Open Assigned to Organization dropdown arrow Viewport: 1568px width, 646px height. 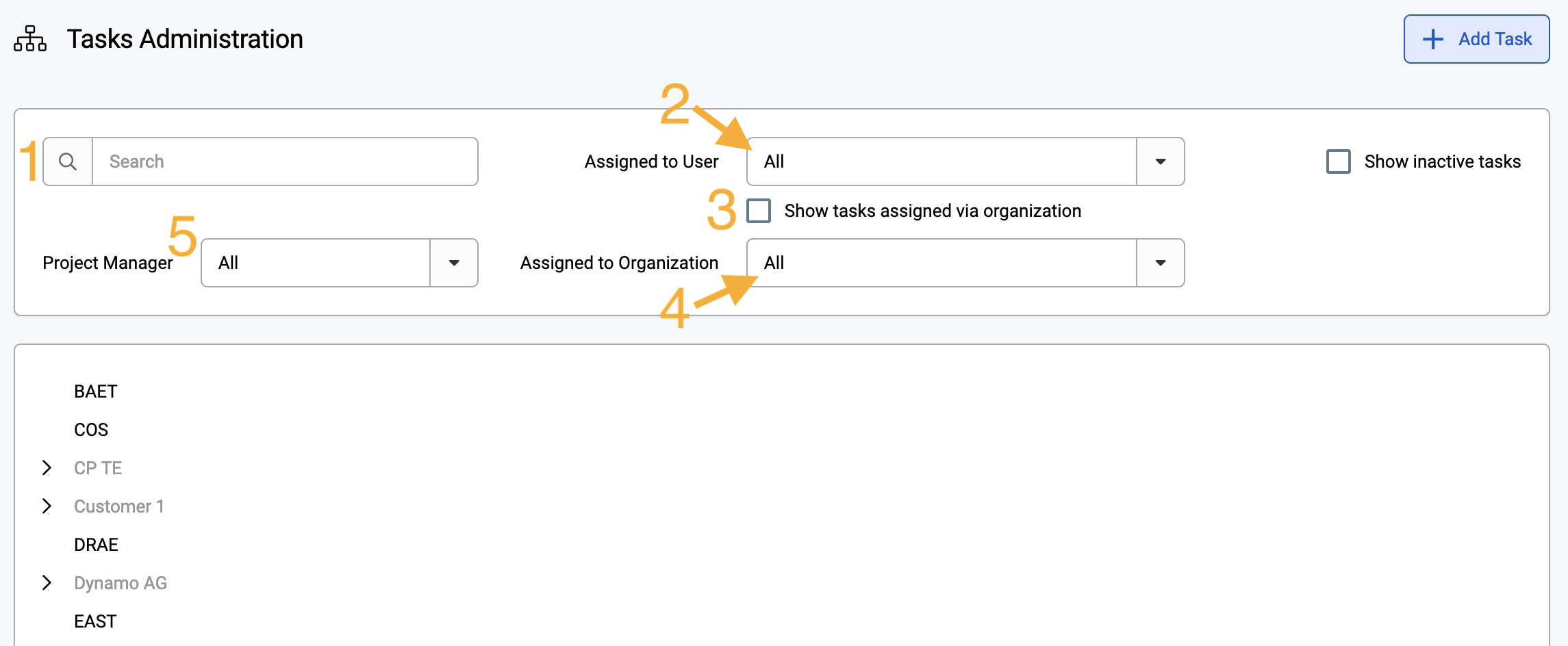pos(1161,263)
